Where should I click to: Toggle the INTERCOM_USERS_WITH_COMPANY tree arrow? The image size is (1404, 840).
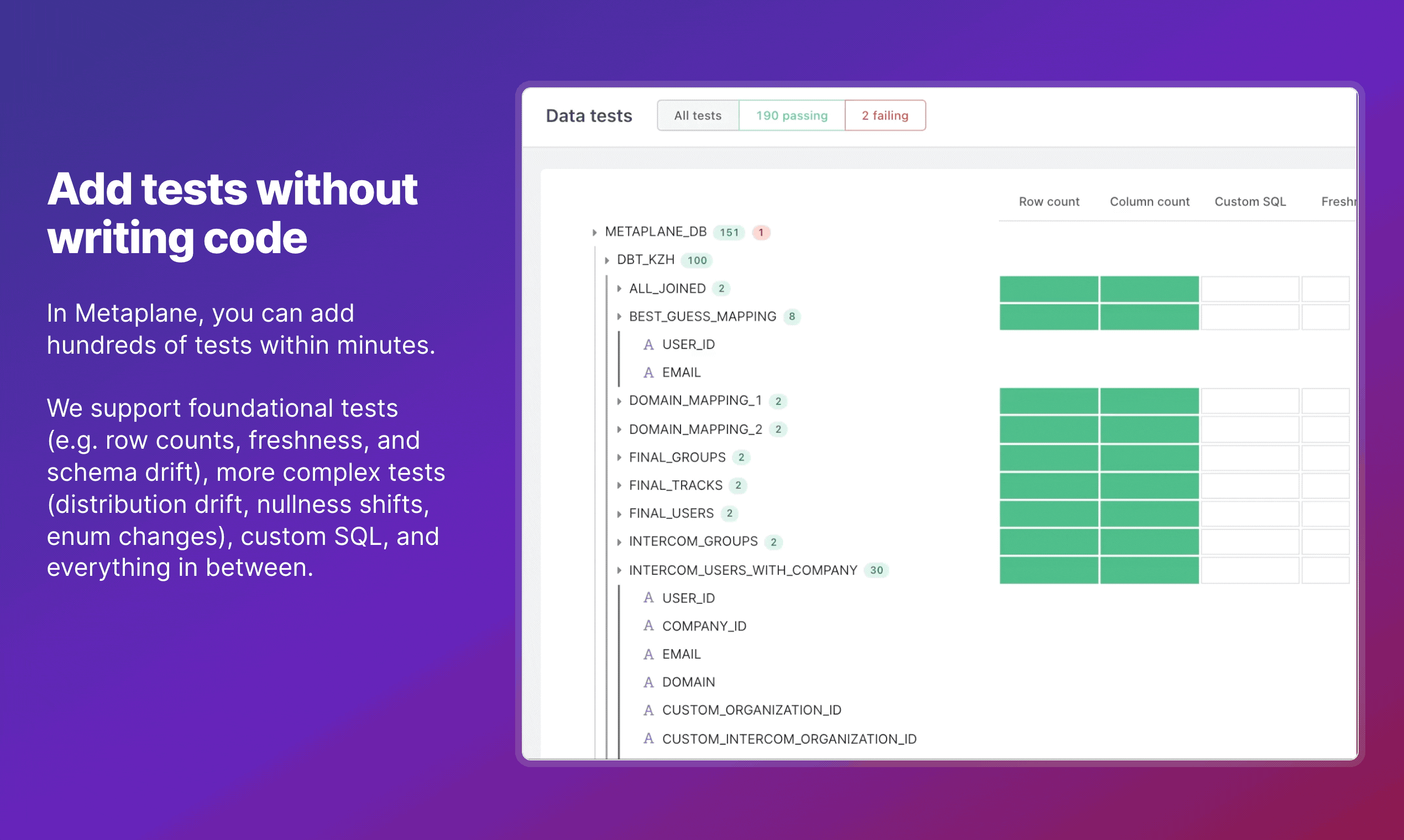coord(619,570)
